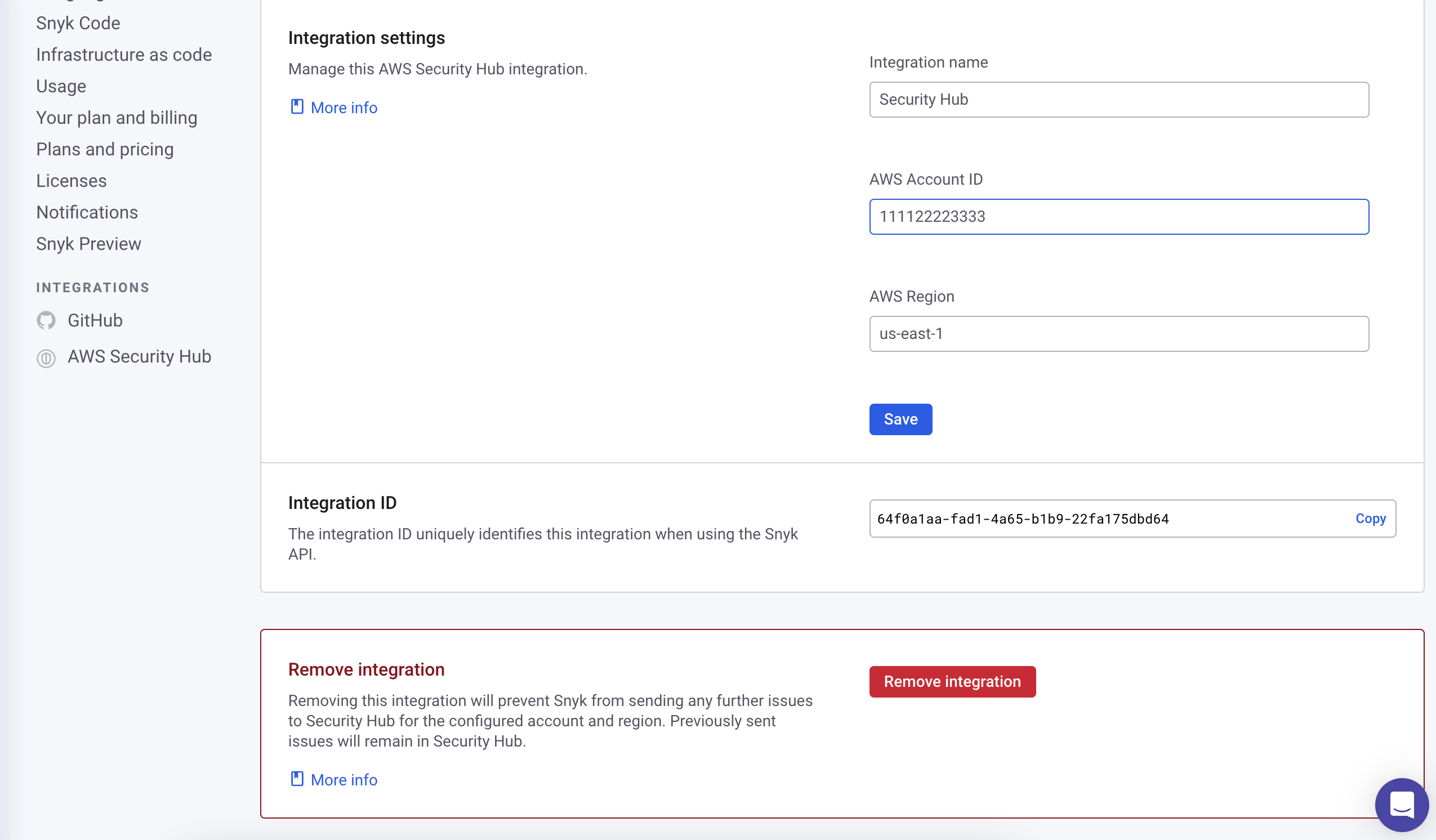The width and height of the screenshot is (1436, 840).
Task: Navigate to Plans and pricing
Action: [104, 149]
